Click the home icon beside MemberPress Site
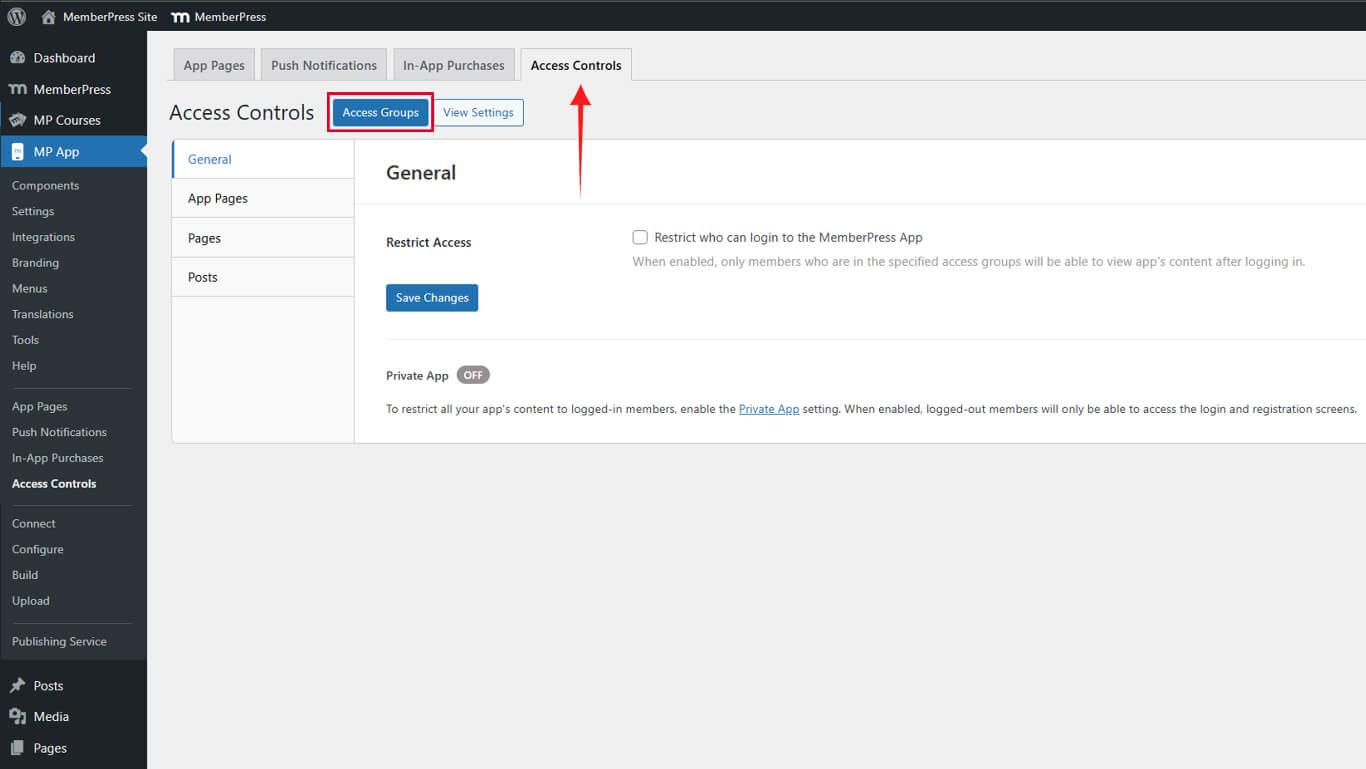1366x769 pixels. [48, 17]
